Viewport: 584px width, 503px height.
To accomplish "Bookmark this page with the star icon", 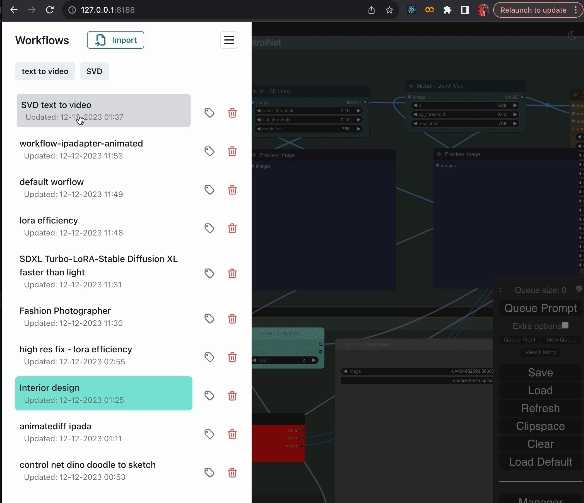I will 389,10.
